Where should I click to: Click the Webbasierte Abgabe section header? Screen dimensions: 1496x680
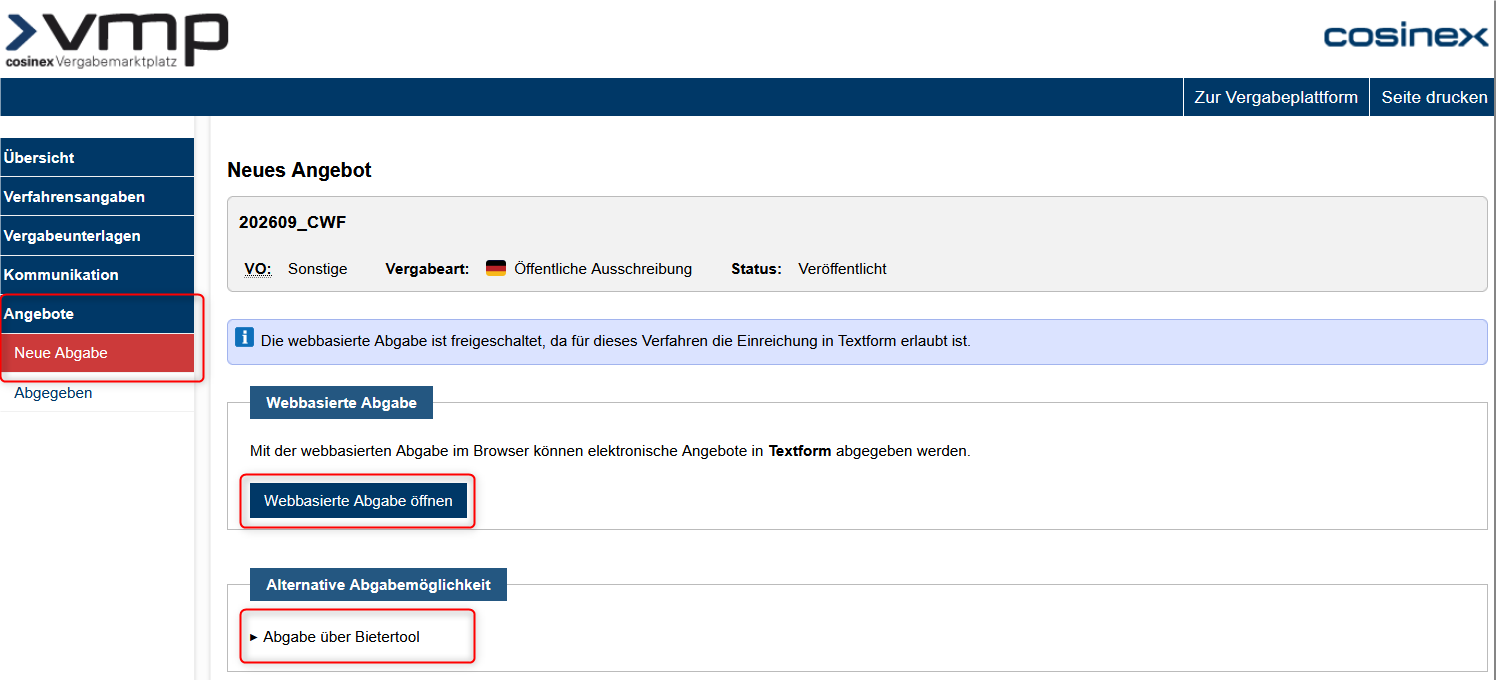[341, 403]
